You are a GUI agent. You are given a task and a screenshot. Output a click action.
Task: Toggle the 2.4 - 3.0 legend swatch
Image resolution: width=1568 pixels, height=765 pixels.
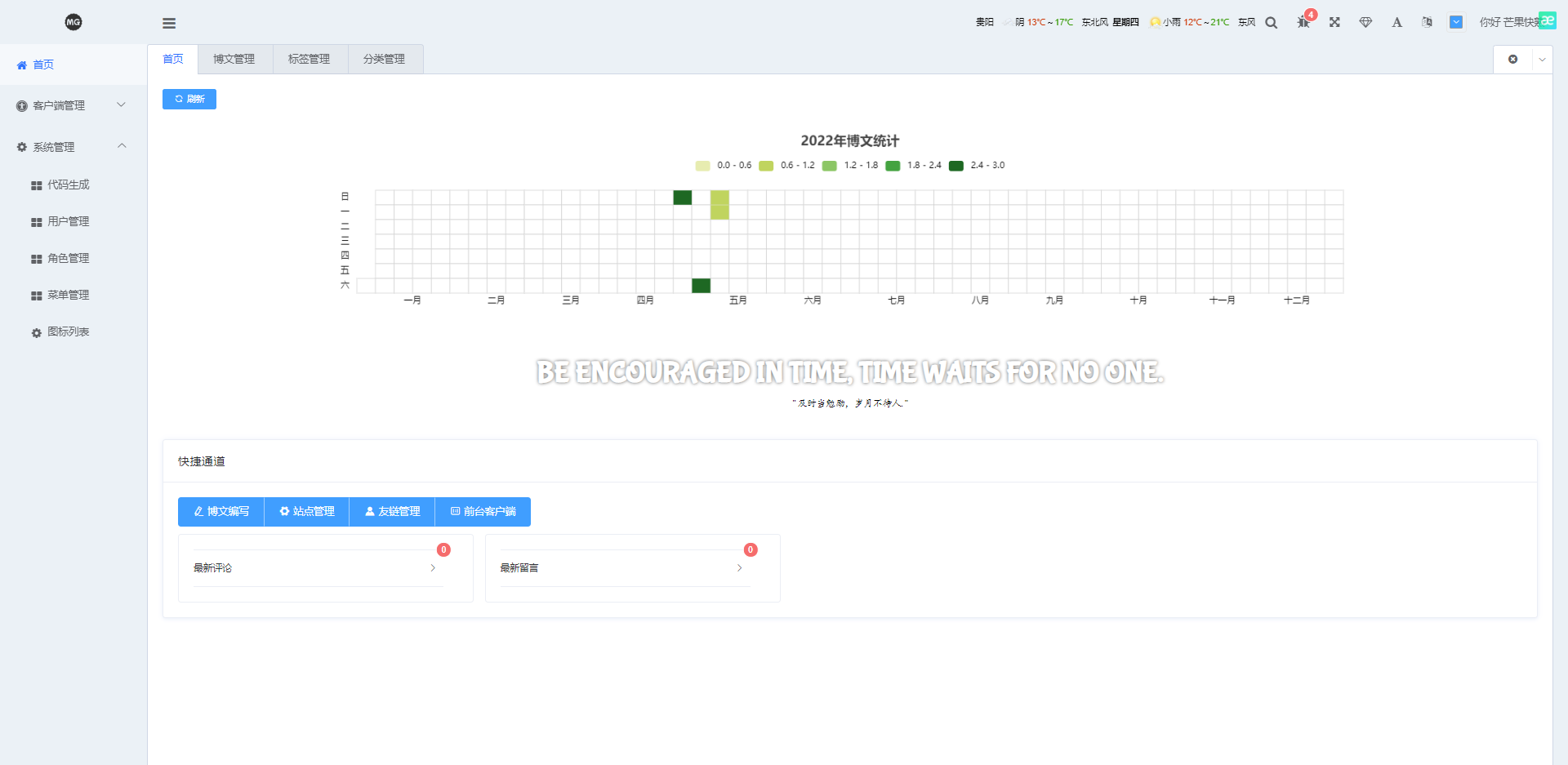point(956,166)
